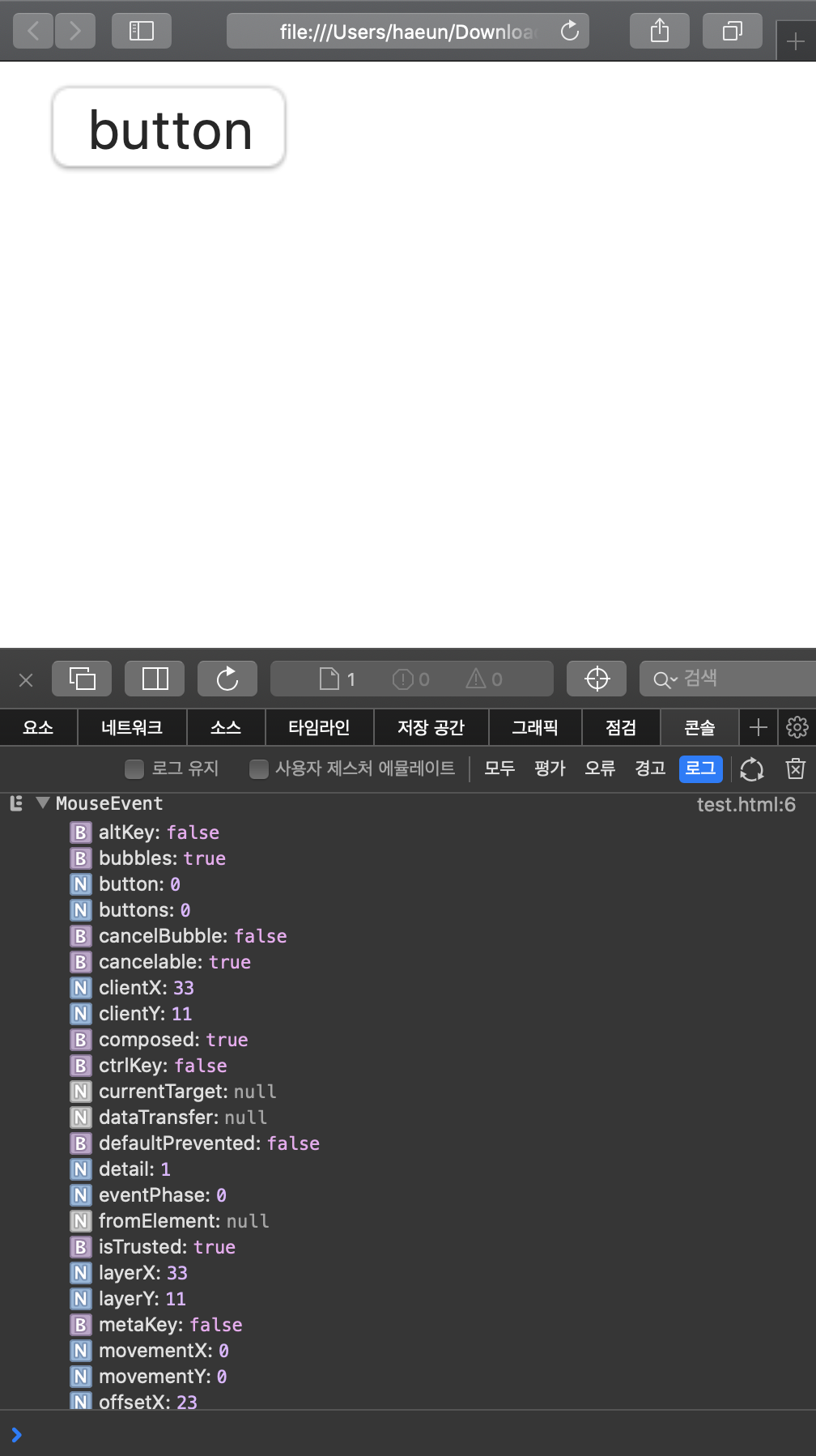
Task: Click the page's 'button' button
Action: click(x=169, y=129)
